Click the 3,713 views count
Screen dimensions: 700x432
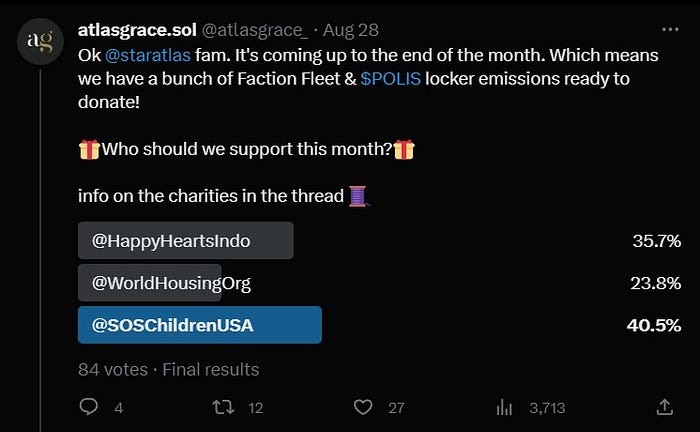pyautogui.click(x=547, y=407)
